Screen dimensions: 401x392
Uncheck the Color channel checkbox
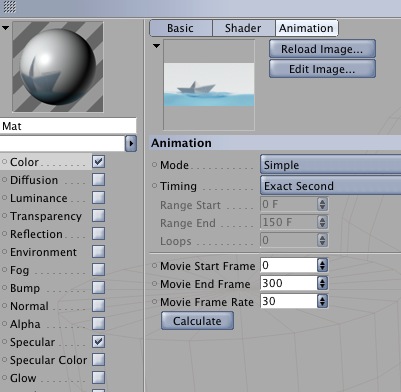(x=99, y=162)
